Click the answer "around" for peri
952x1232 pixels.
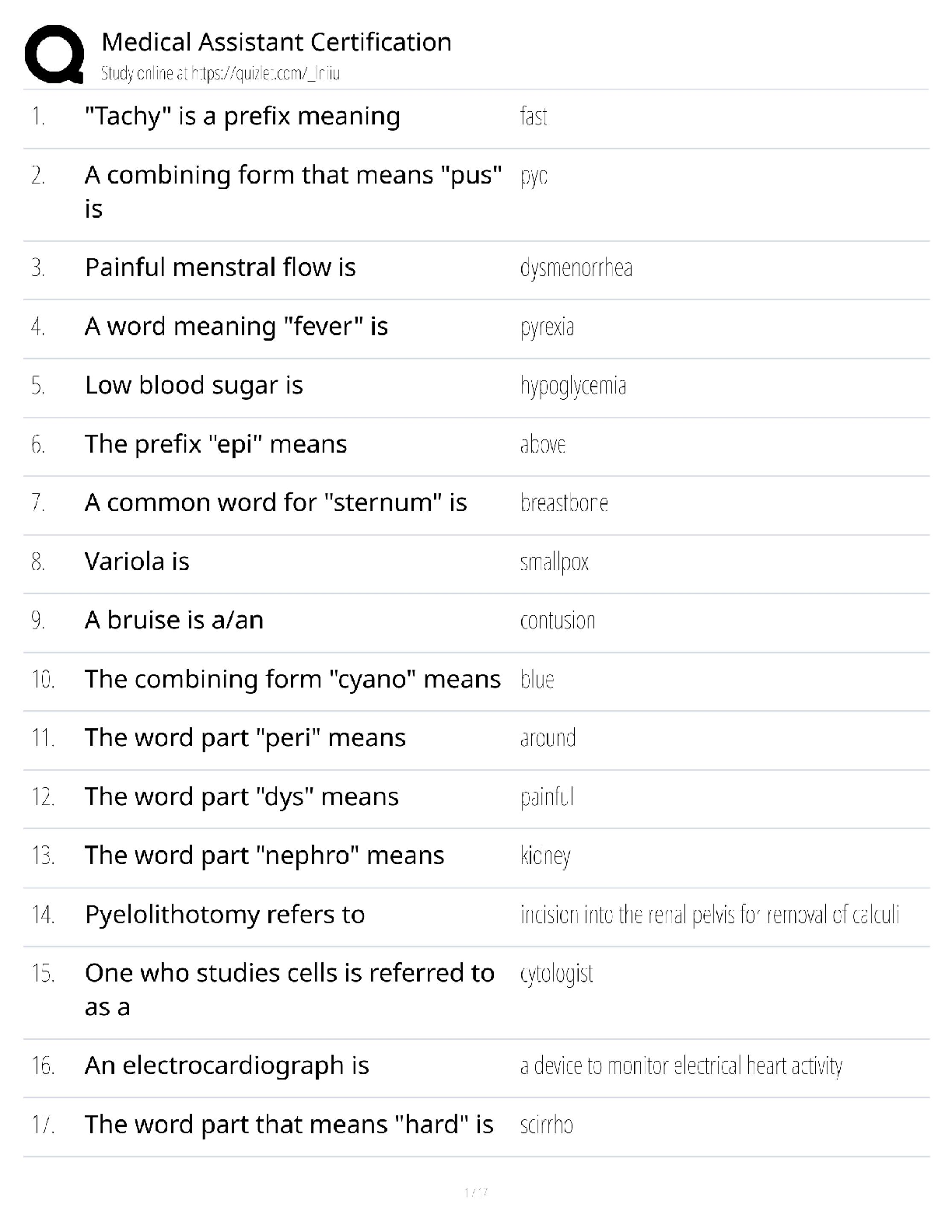click(548, 738)
